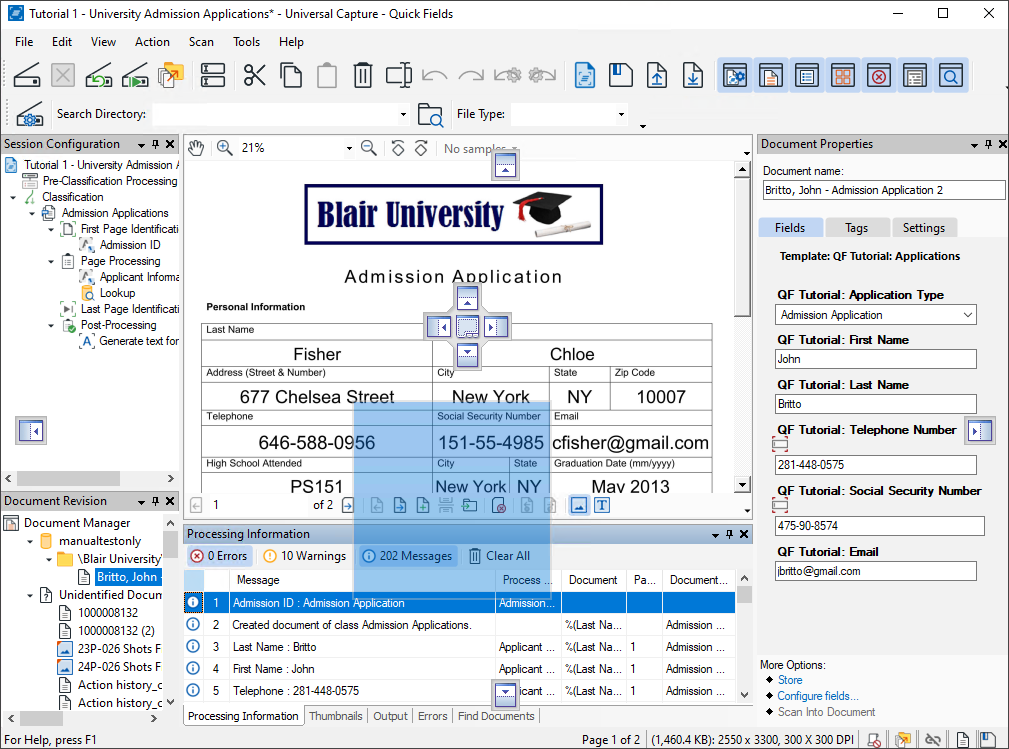Open the Application Type dropdown
Screen dimensions: 1009x749
(966, 315)
